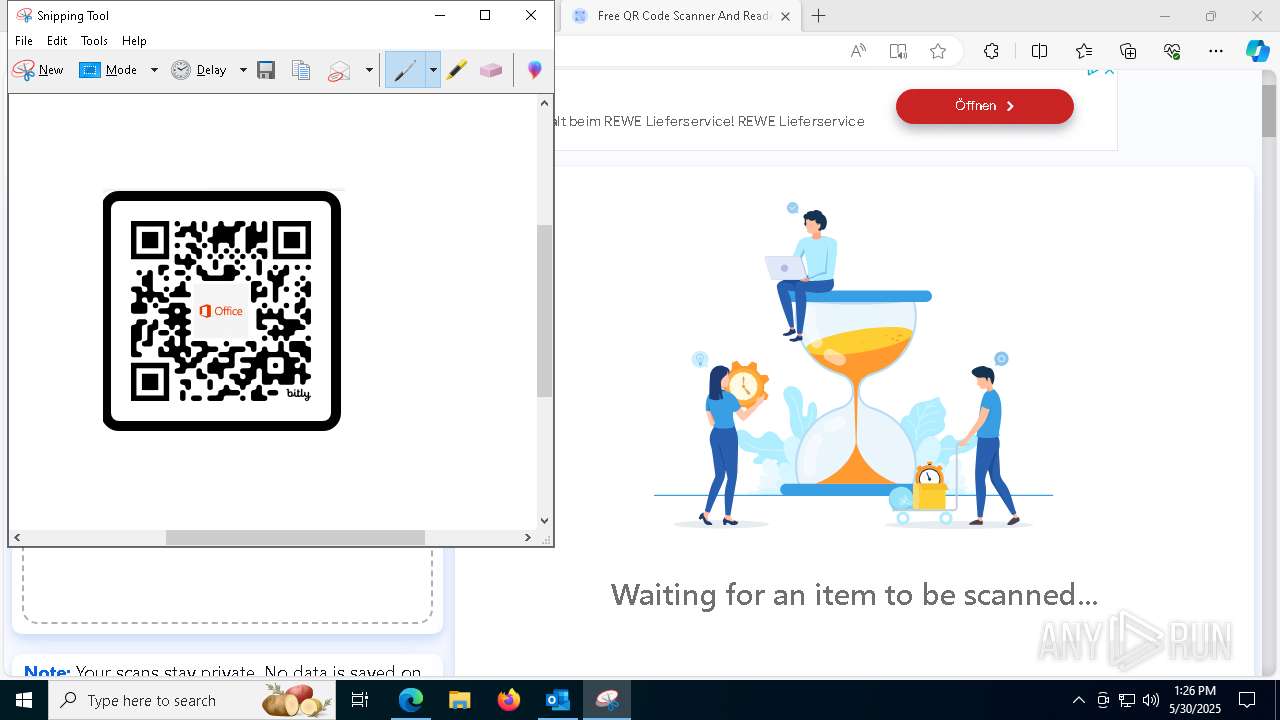The width and height of the screenshot is (1280, 720).
Task: Click the Edge page vertical scrollbar
Action: point(1269,110)
